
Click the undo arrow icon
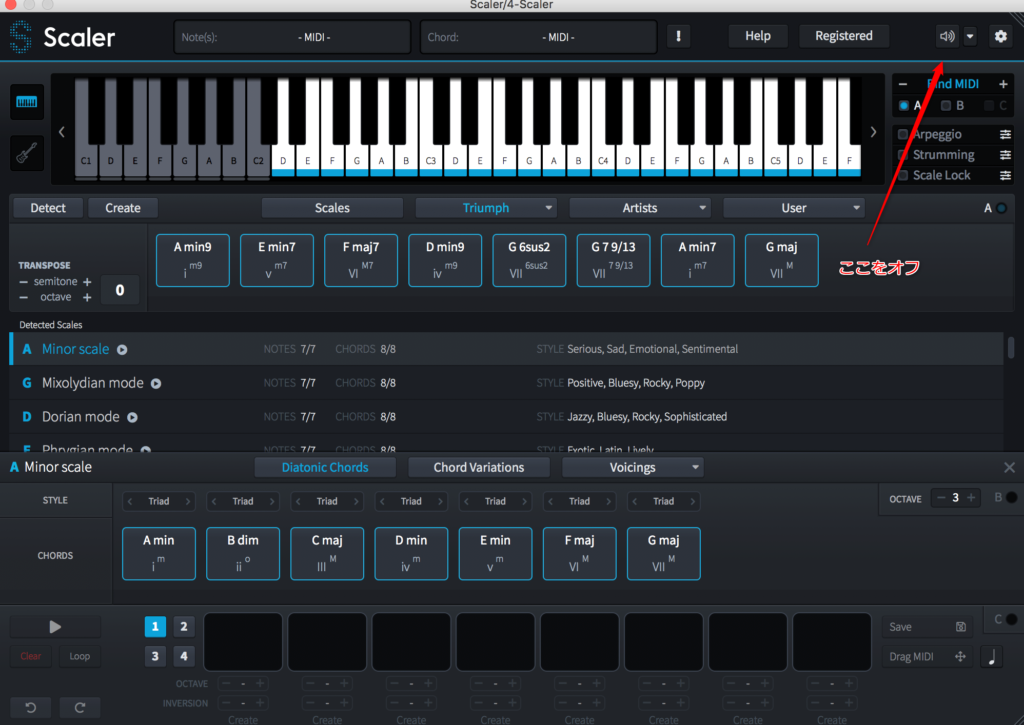point(31,708)
